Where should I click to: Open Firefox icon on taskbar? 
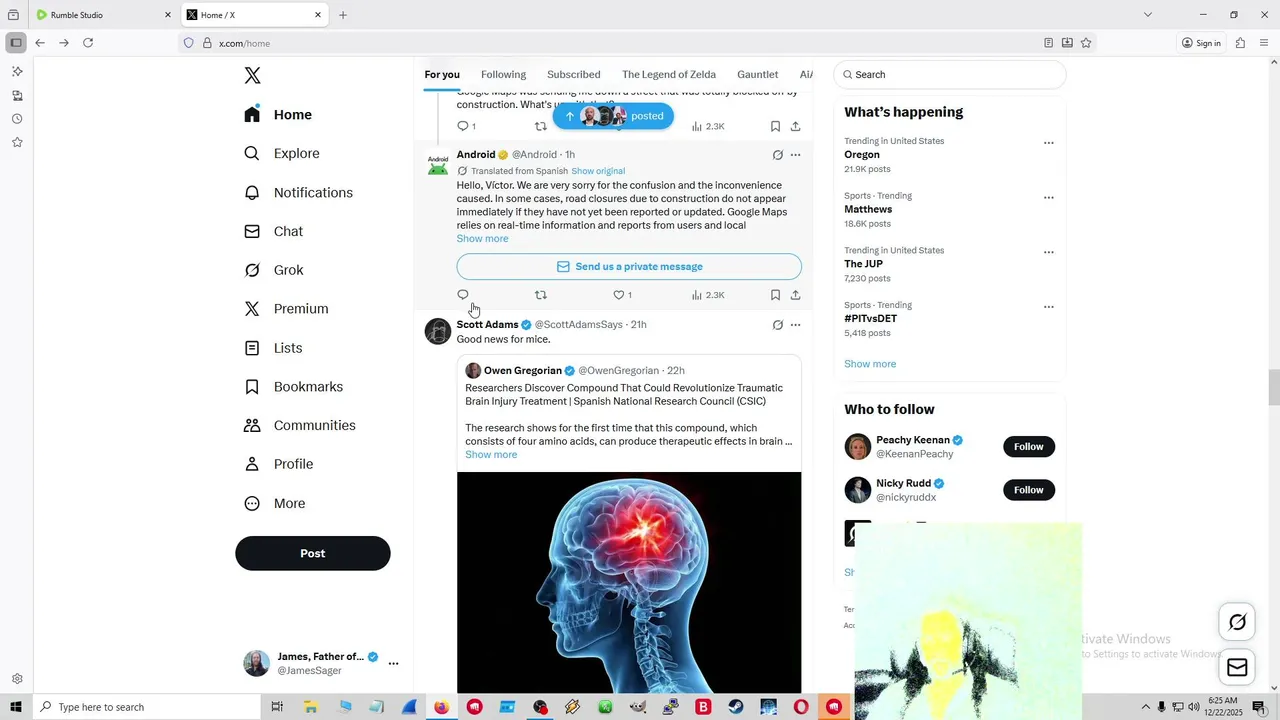[x=442, y=707]
